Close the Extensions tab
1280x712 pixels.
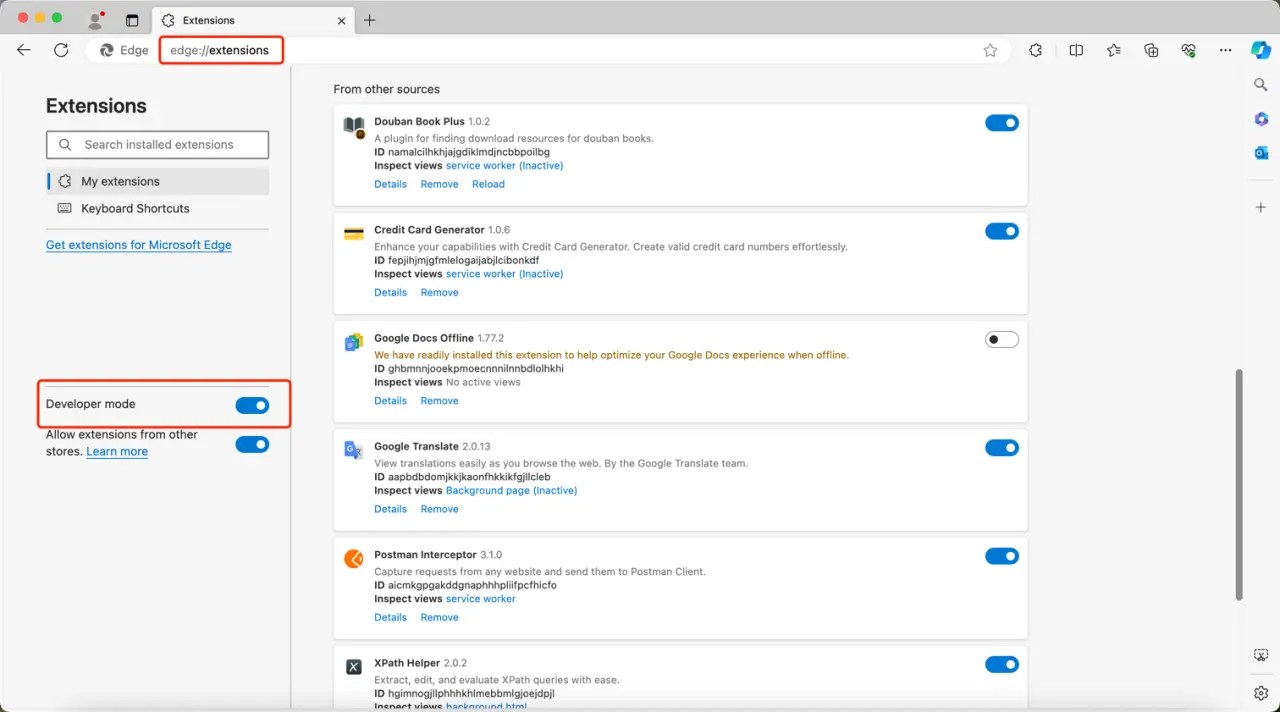[342, 20]
